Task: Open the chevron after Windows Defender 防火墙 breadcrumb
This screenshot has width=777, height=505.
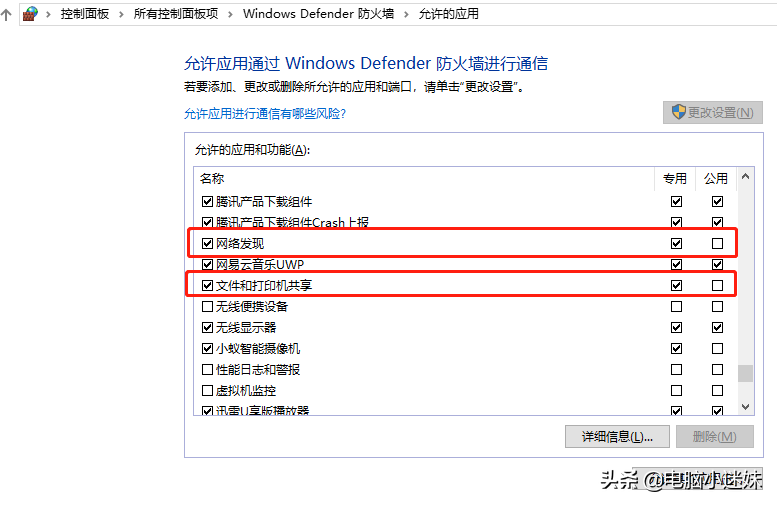Action: click(x=406, y=14)
